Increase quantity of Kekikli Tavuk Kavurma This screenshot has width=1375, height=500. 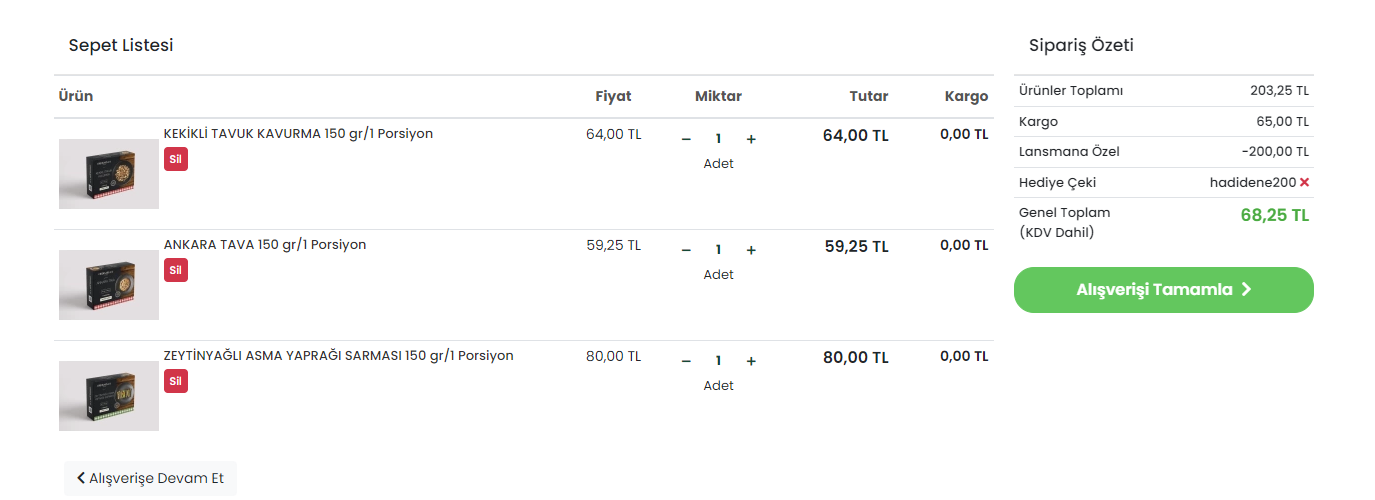[751, 139]
